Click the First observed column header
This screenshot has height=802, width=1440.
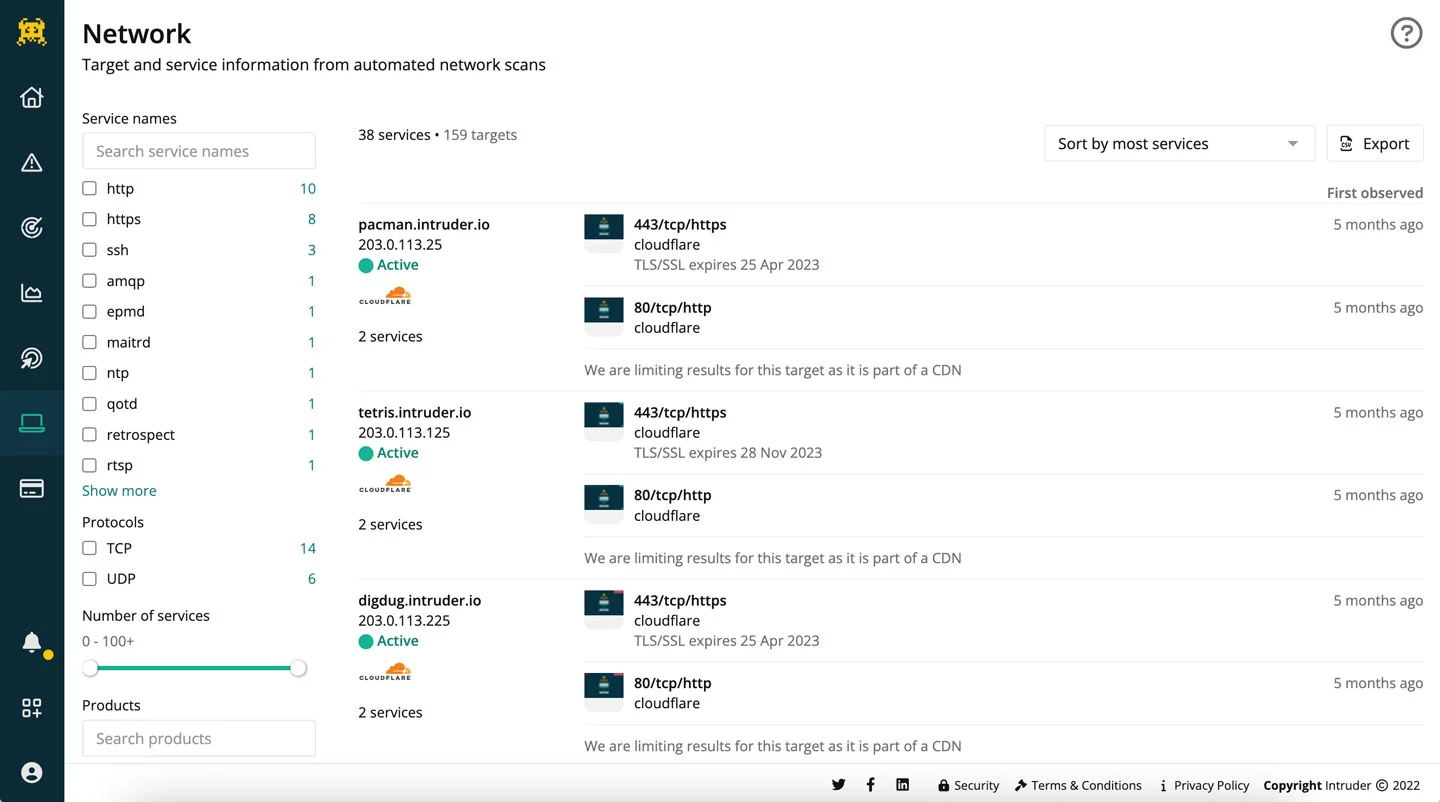[1375, 193]
